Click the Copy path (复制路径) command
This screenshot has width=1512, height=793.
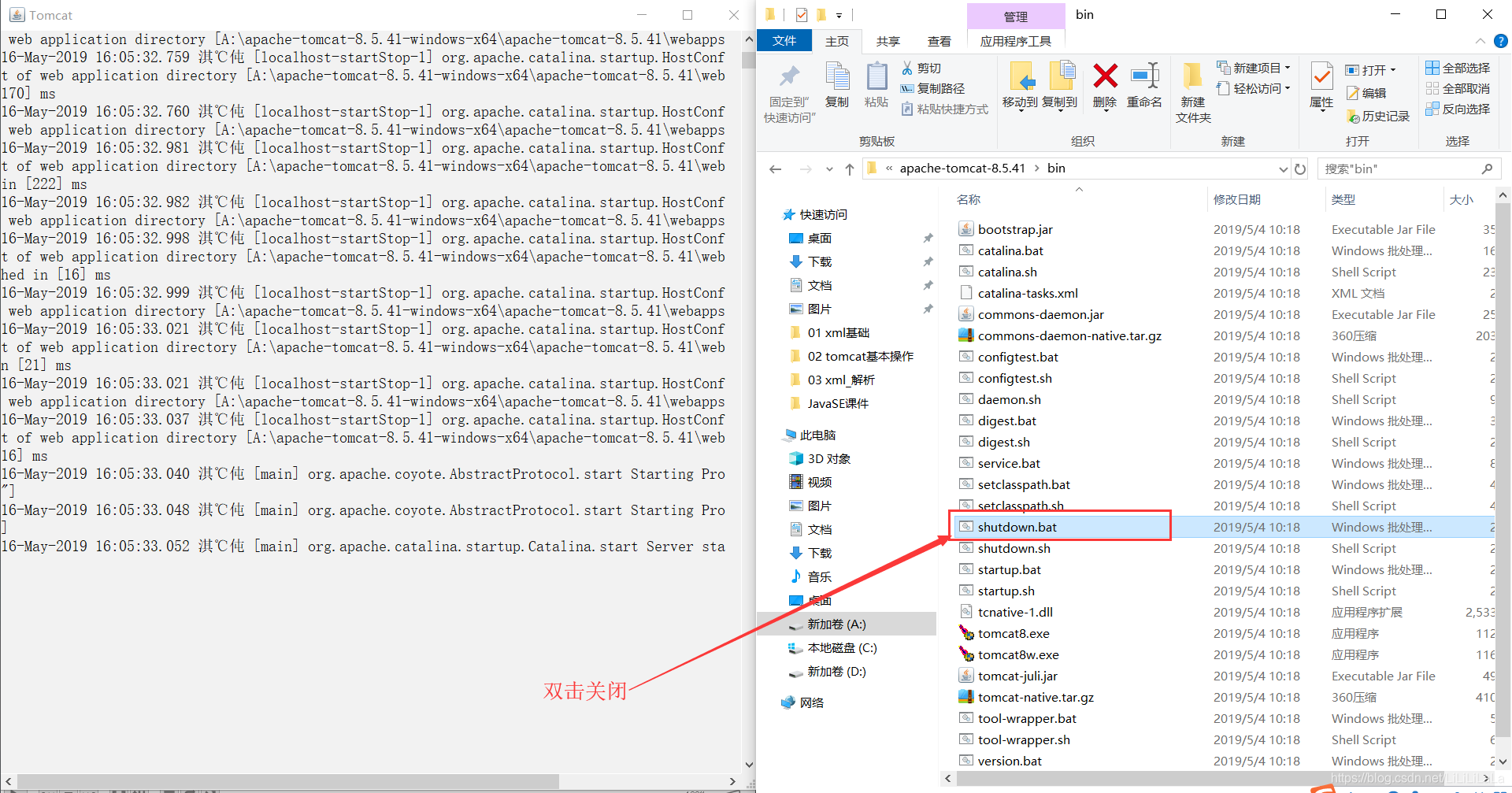tap(932, 89)
